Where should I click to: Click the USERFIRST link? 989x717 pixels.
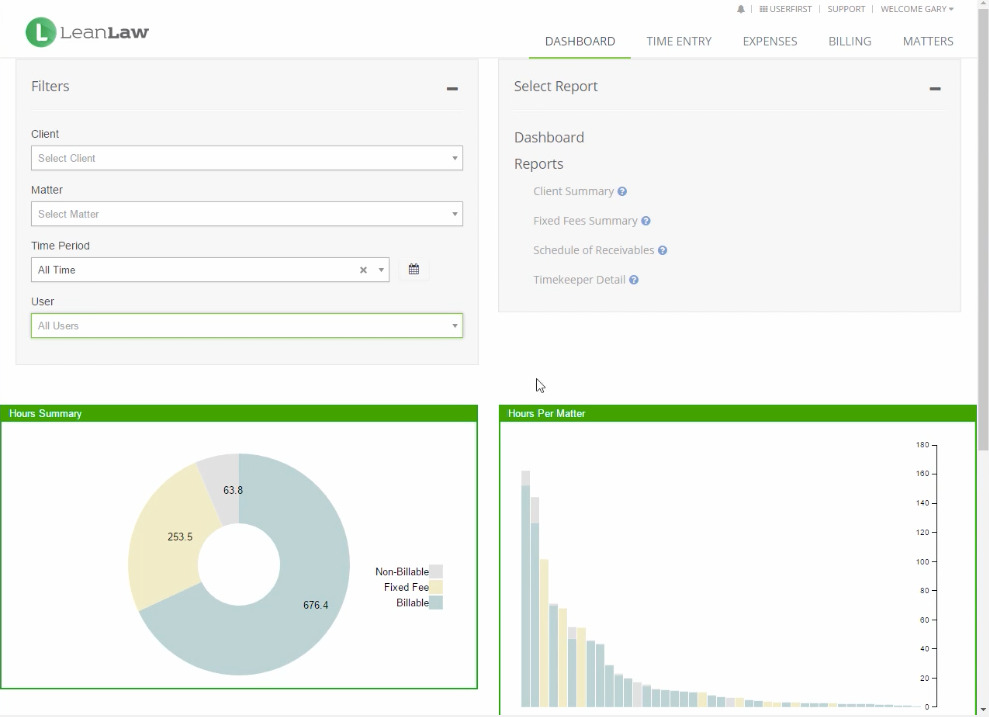[786, 9]
